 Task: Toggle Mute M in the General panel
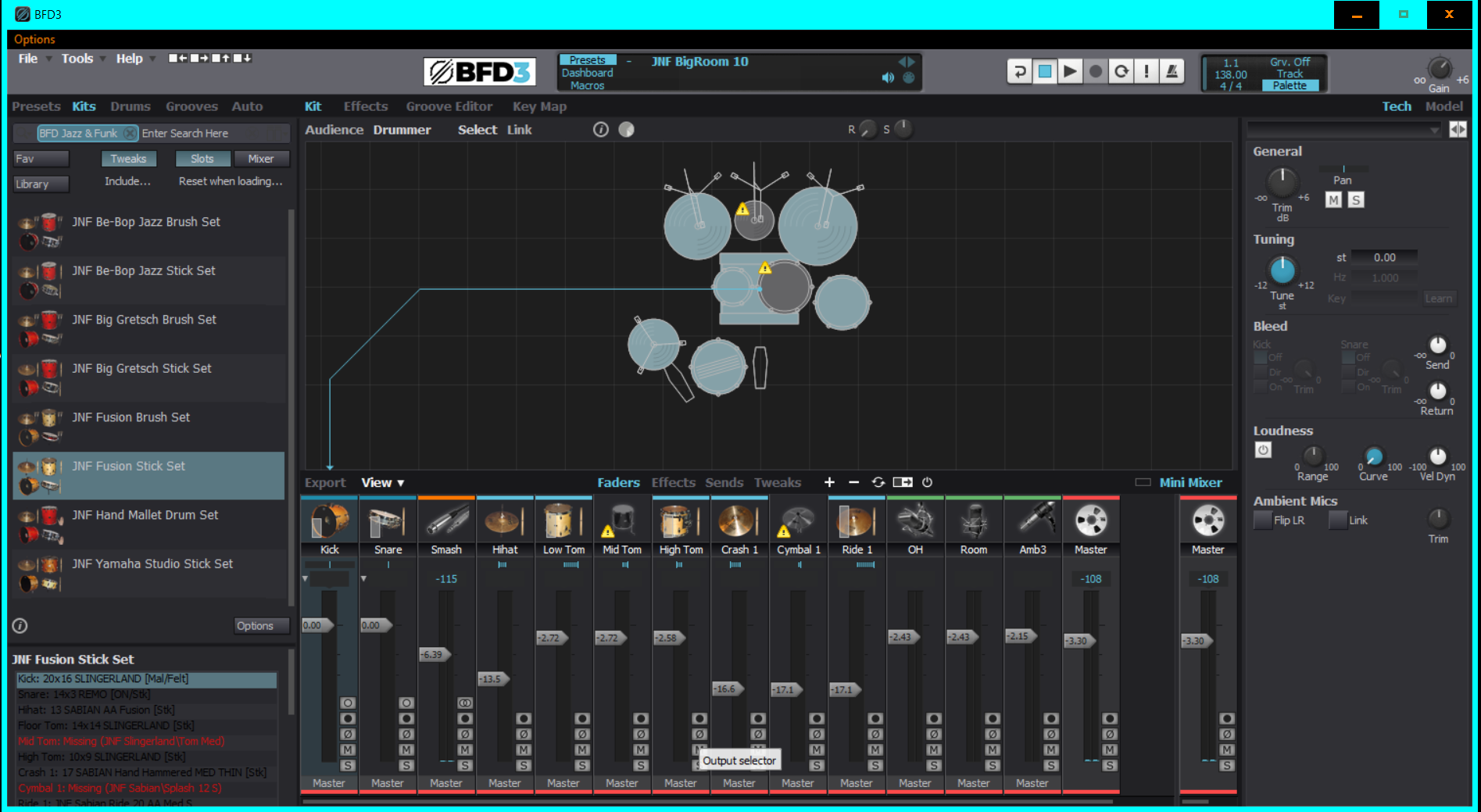click(1333, 200)
